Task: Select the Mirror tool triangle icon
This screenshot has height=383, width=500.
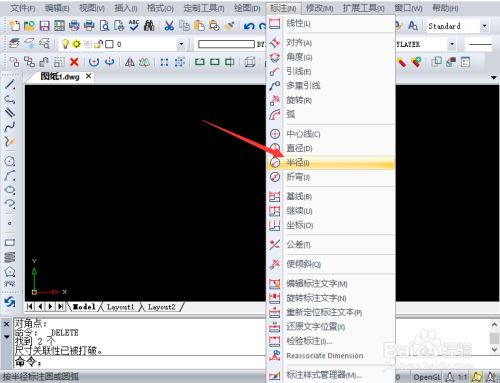Action: pyautogui.click(x=129, y=62)
